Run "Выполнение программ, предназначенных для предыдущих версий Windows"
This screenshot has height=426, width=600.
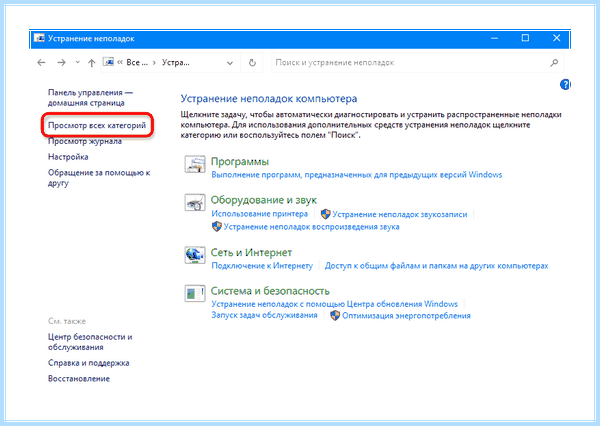(x=357, y=175)
